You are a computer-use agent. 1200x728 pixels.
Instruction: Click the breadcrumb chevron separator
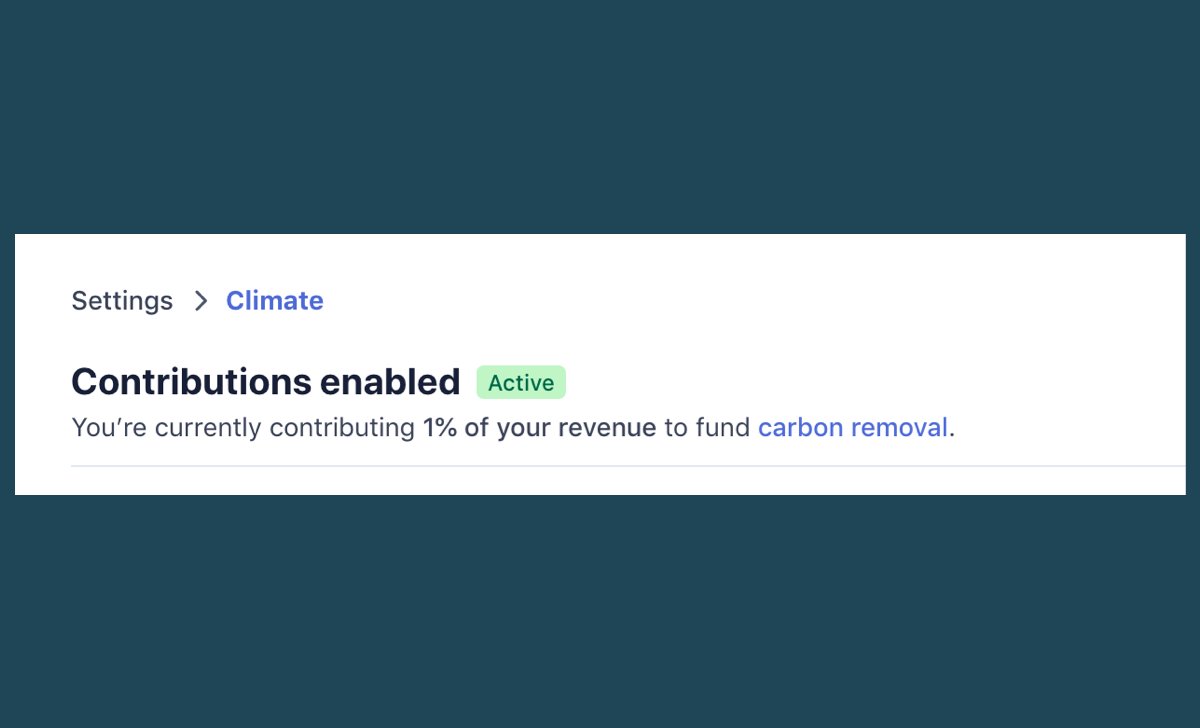coord(201,301)
